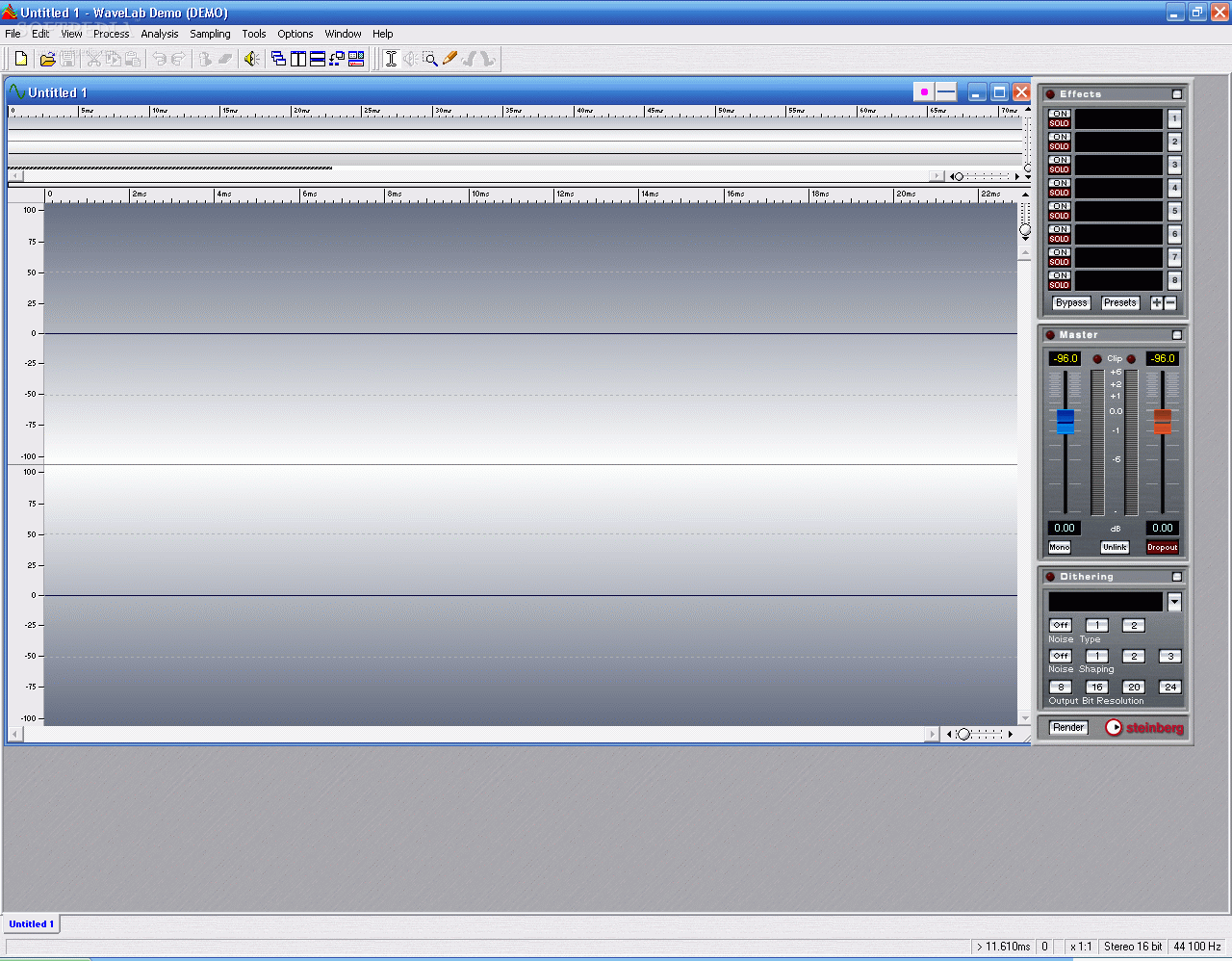
Task: Click the Undo arrow toolbar icon
Action: [x=160, y=59]
